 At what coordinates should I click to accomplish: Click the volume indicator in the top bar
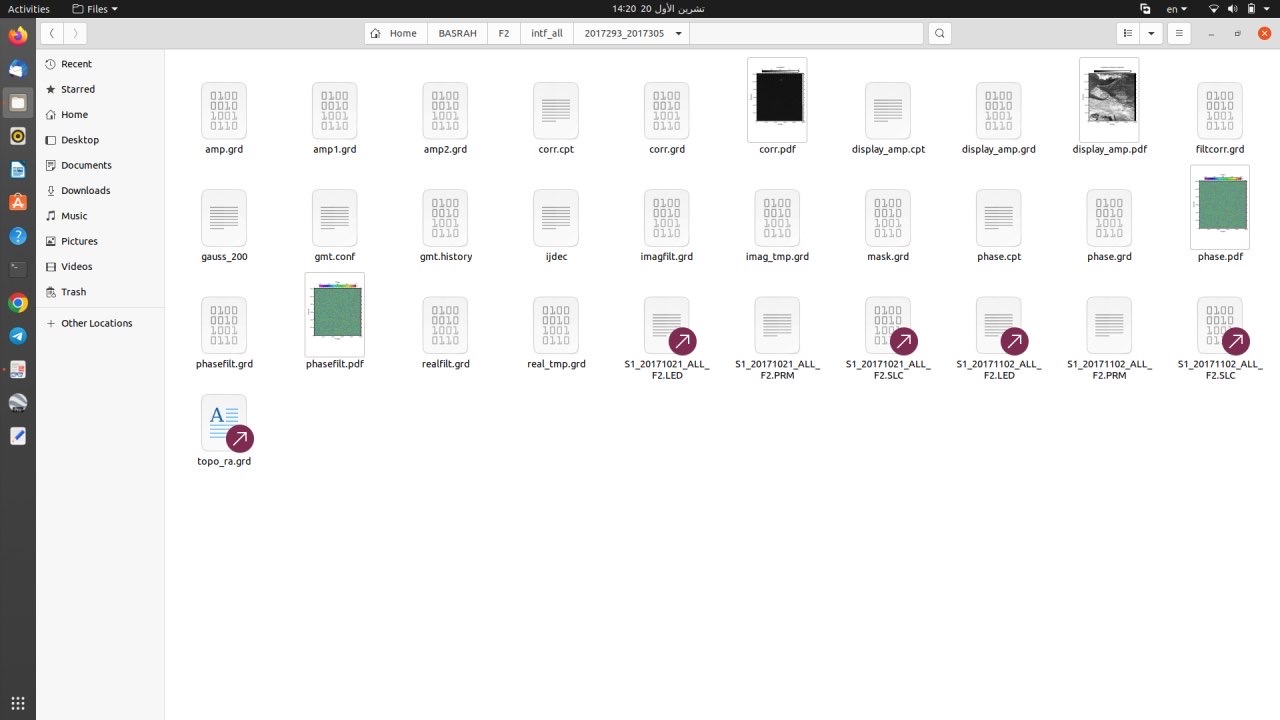point(1232,8)
